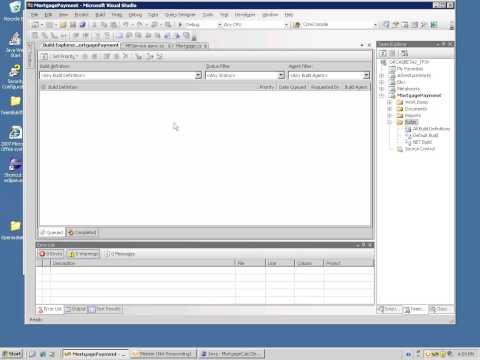Open the Team Explorer bottom tab

pyautogui.click(x=415, y=309)
